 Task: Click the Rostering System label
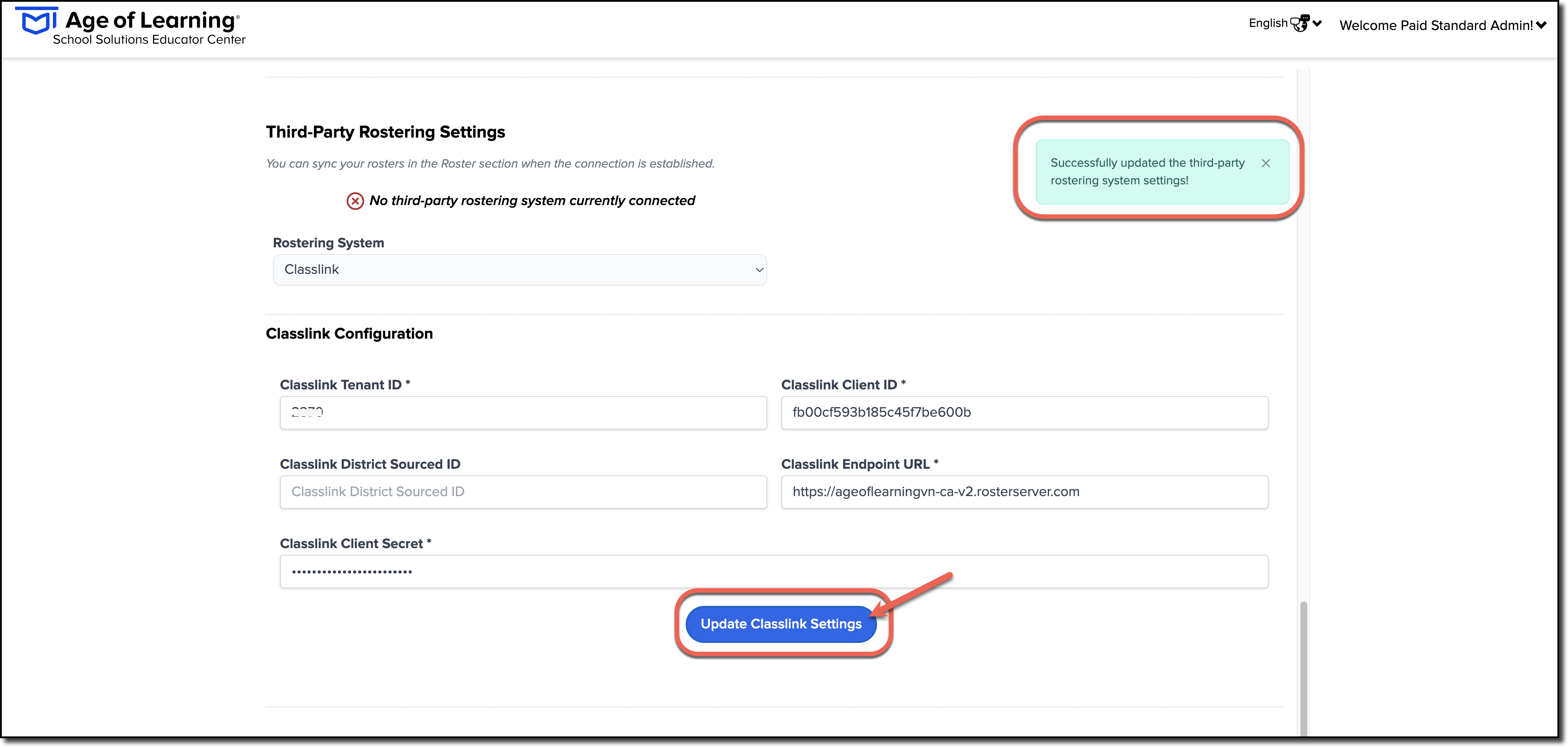[x=329, y=243]
